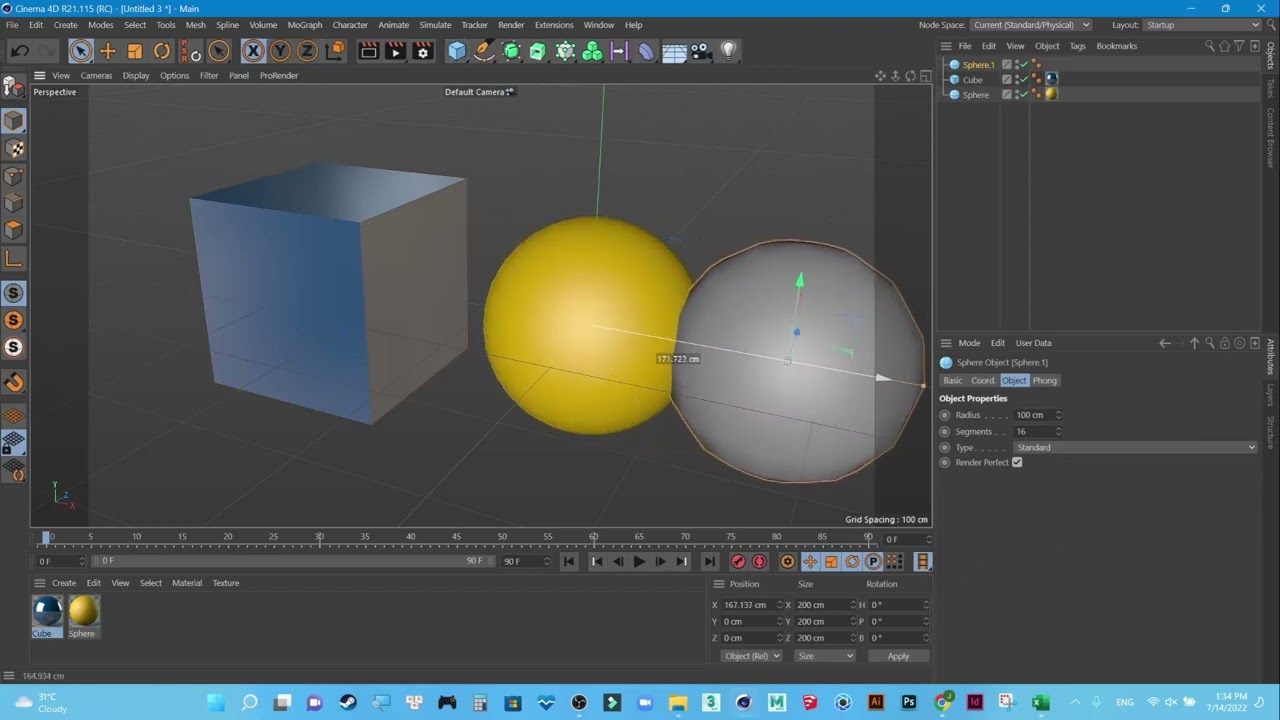
Task: Click the Floor environment icon
Action: pos(674,51)
